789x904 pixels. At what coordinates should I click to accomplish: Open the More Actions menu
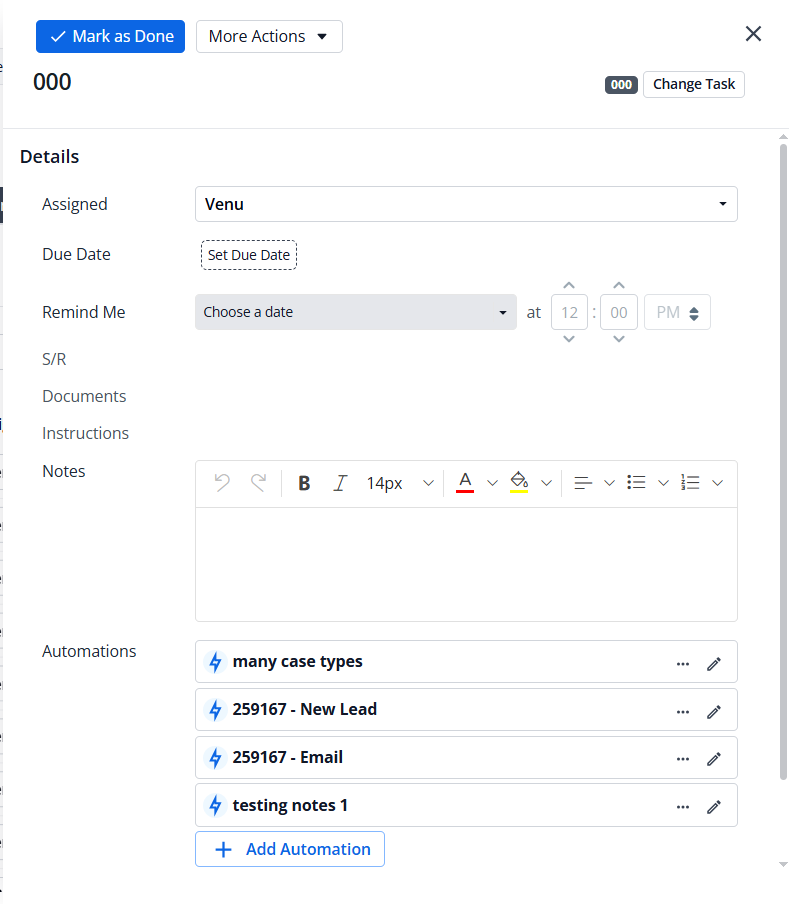269,36
